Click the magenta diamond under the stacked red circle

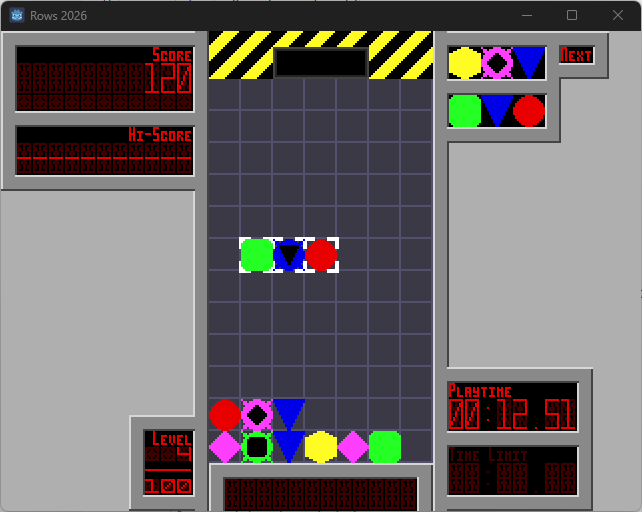(225, 447)
